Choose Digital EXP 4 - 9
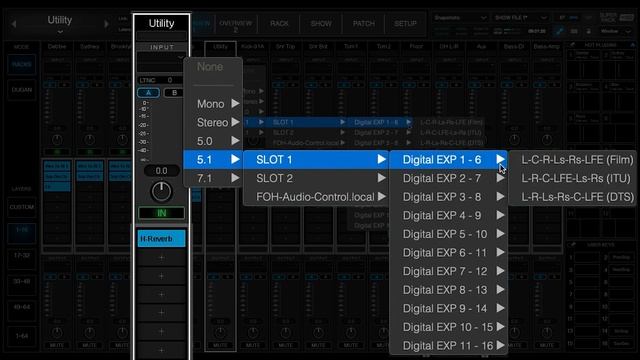This screenshot has height=360, width=640. tap(448, 215)
